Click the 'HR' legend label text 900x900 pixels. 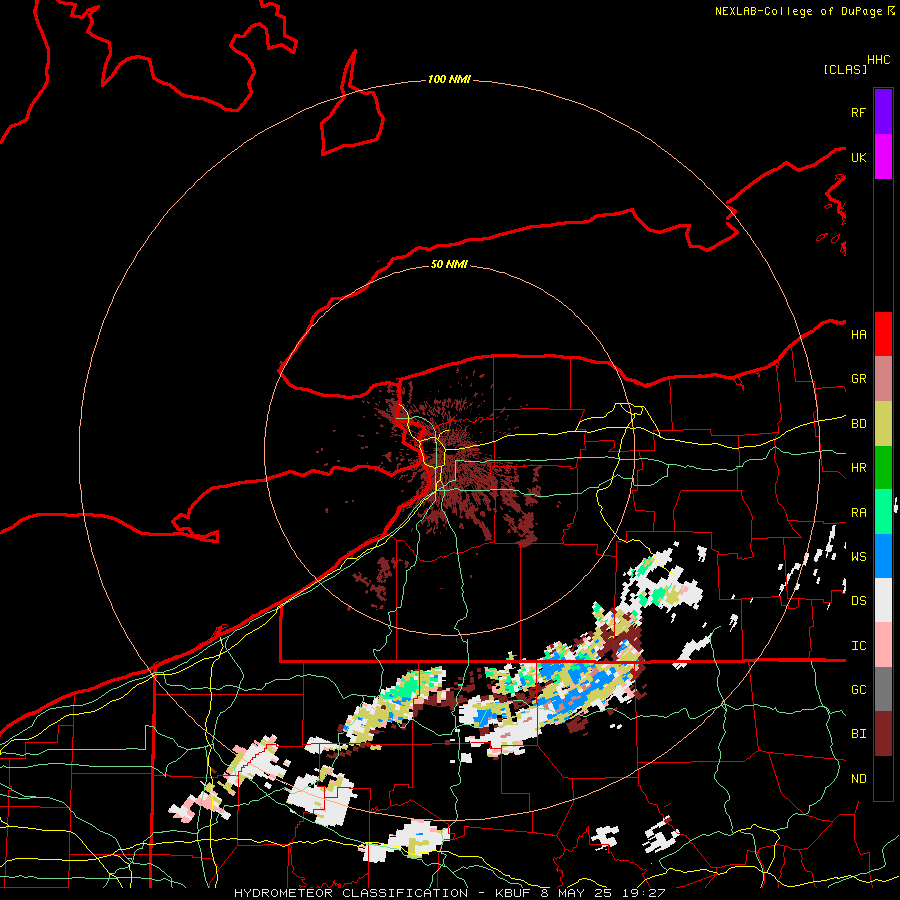(858, 468)
